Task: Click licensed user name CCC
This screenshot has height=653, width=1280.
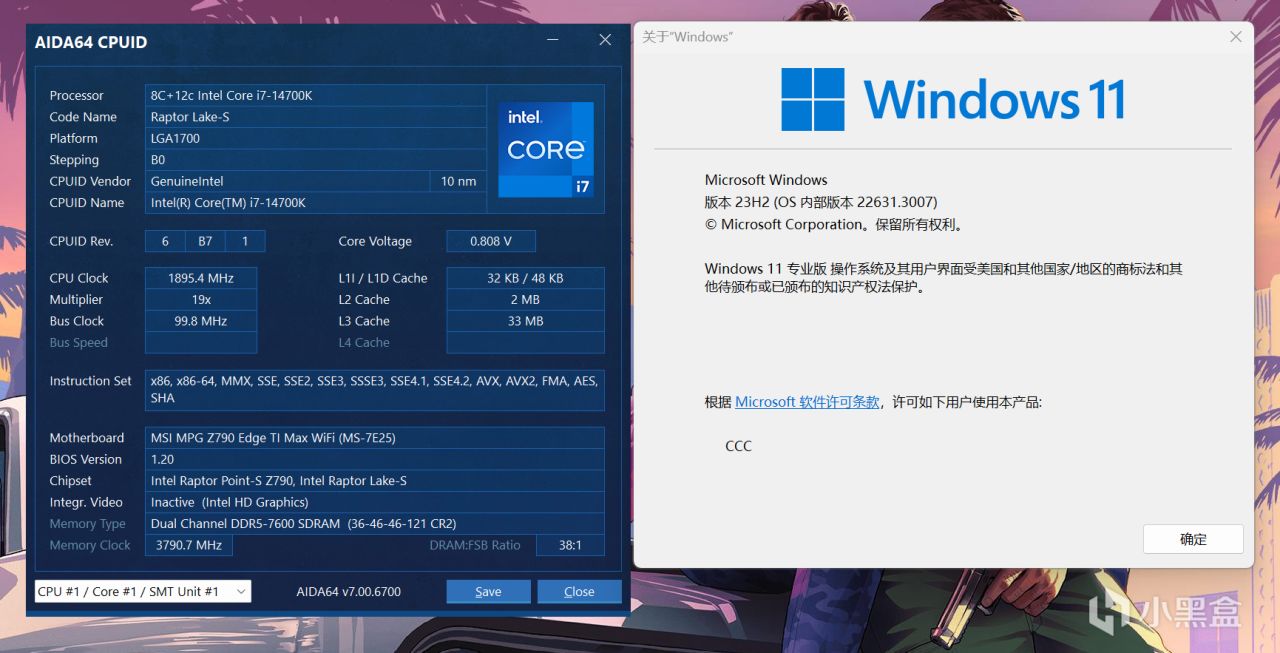Action: tap(738, 446)
